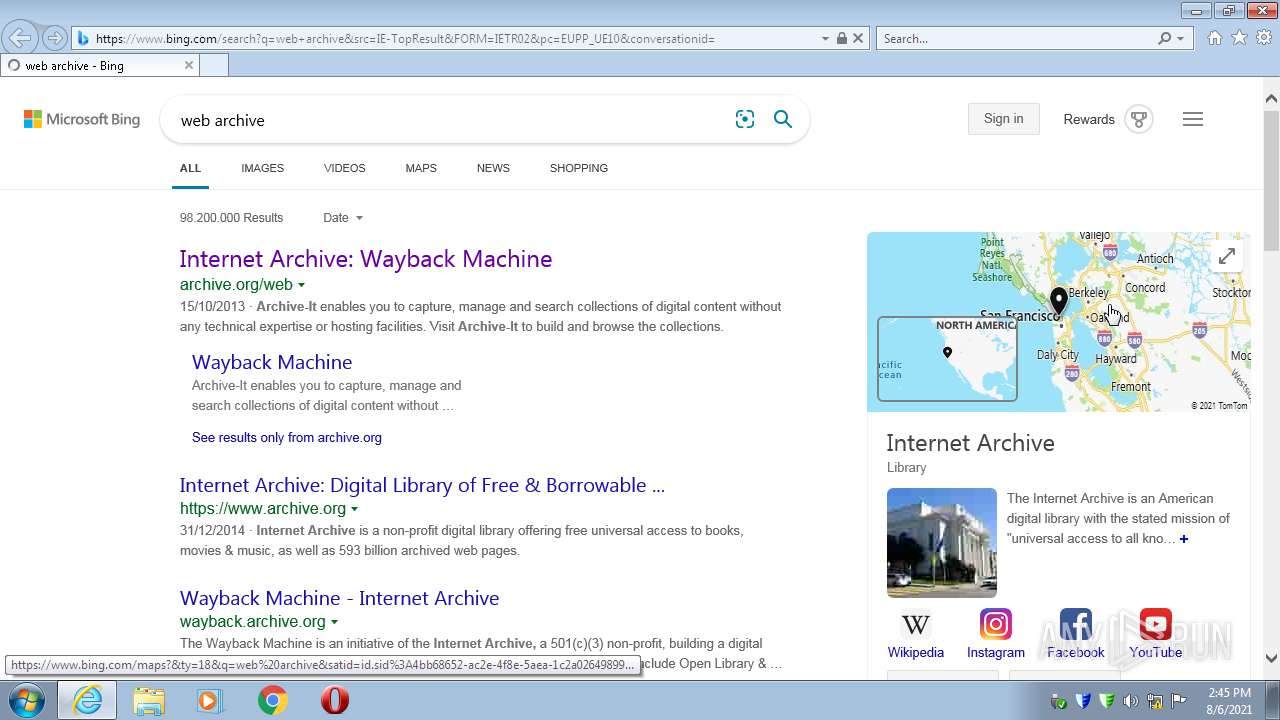Open 'Internet Archive: Digital Library' result
The image size is (1280, 720).
pos(422,485)
